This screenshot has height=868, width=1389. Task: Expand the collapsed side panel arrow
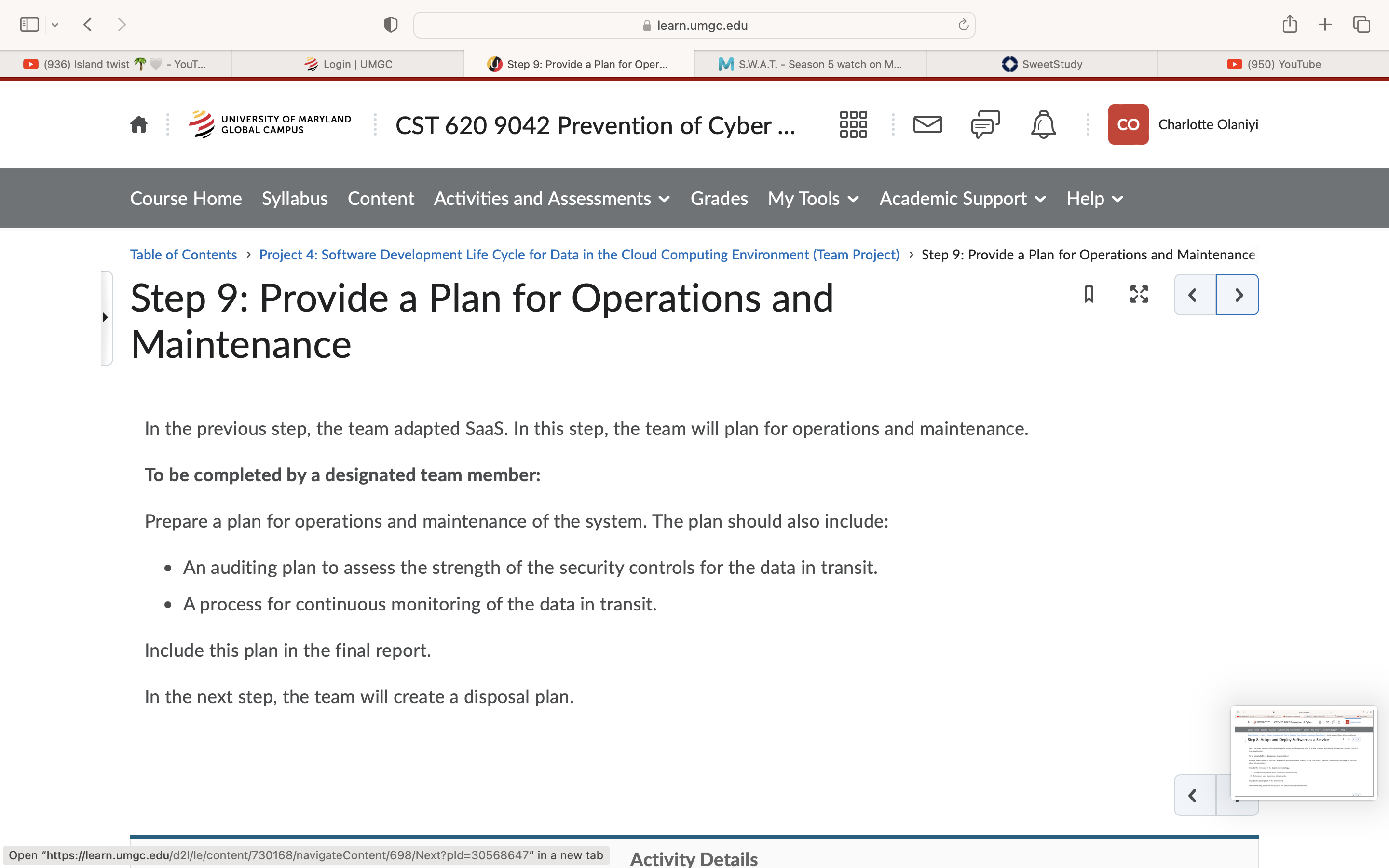point(106,317)
